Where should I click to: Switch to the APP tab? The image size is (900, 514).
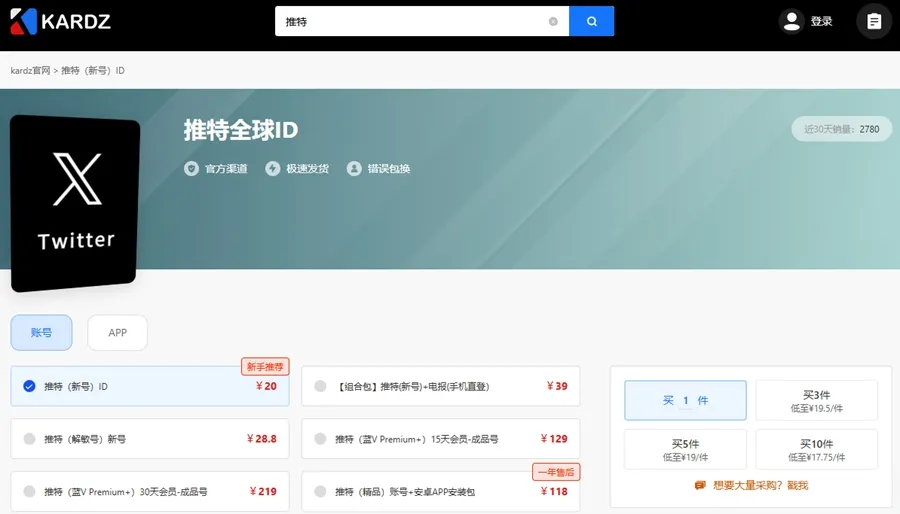[117, 333]
